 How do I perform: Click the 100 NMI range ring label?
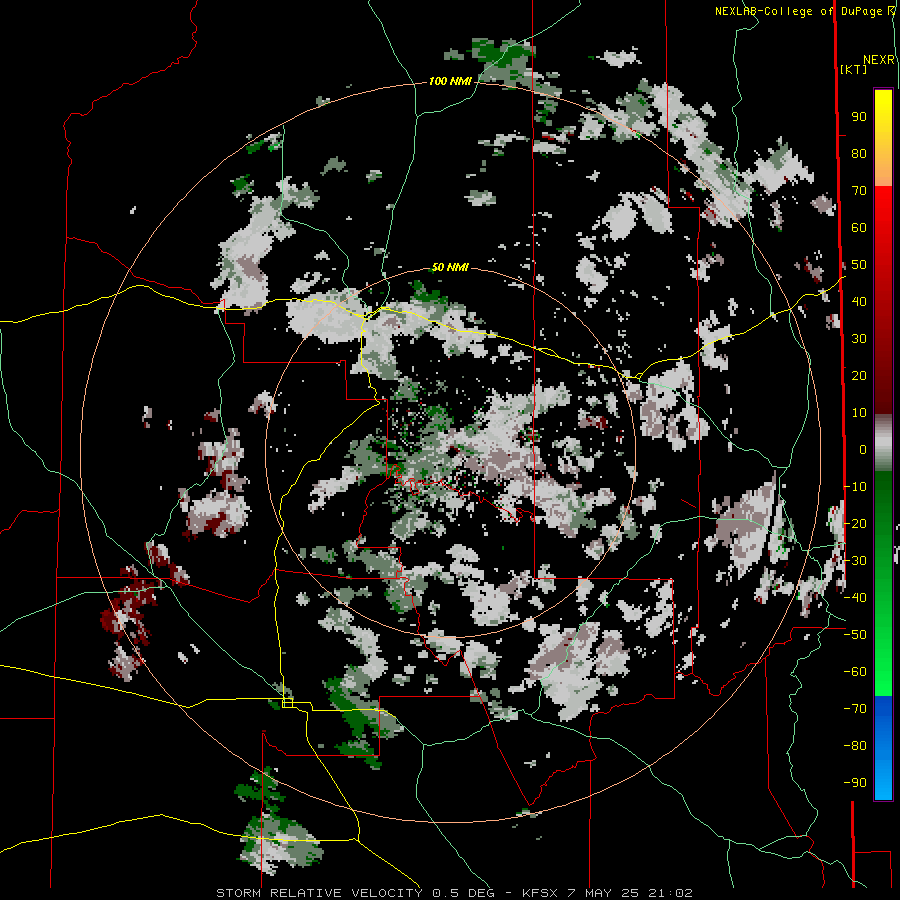(x=450, y=81)
